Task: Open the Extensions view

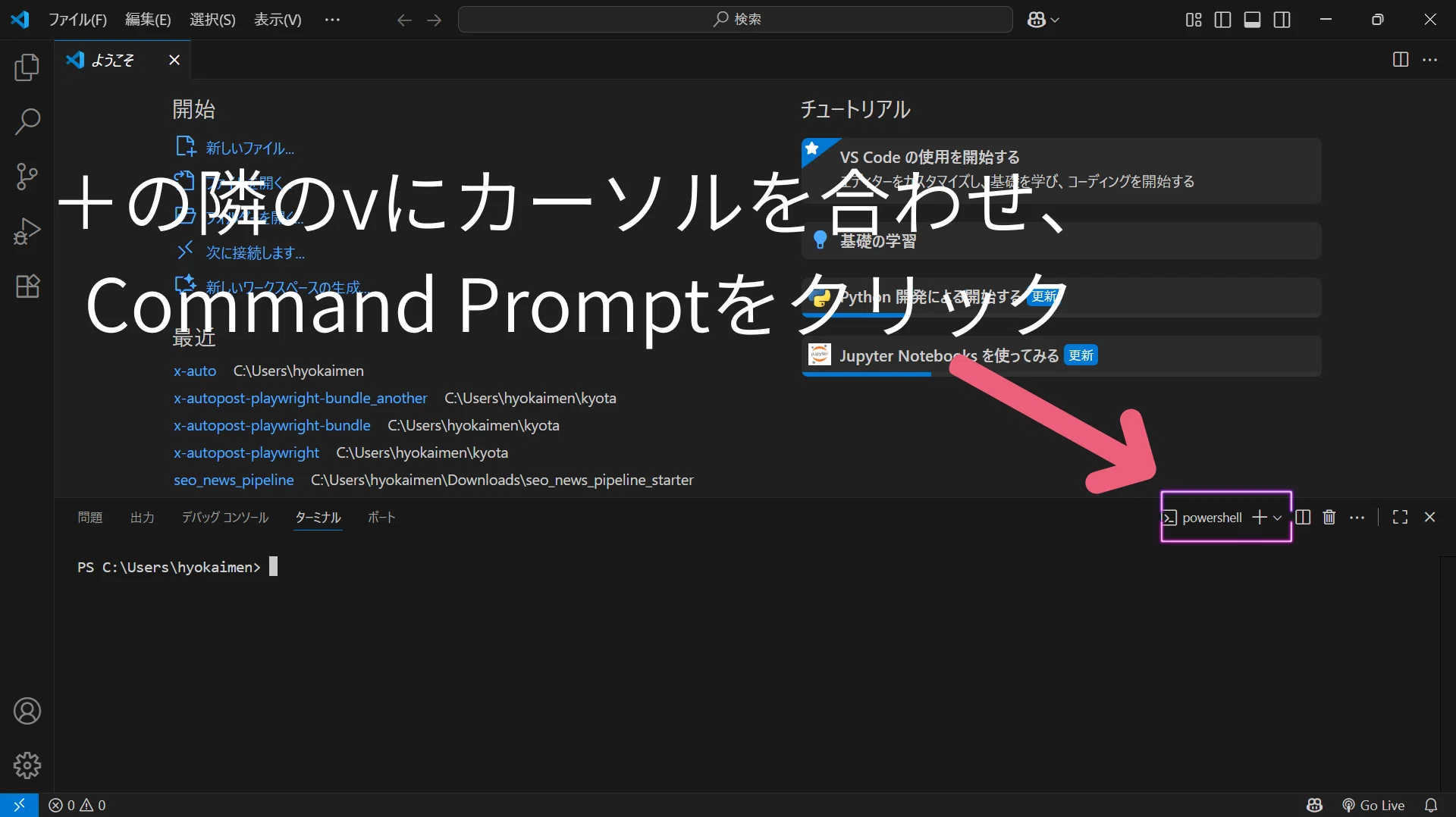Action: (27, 286)
